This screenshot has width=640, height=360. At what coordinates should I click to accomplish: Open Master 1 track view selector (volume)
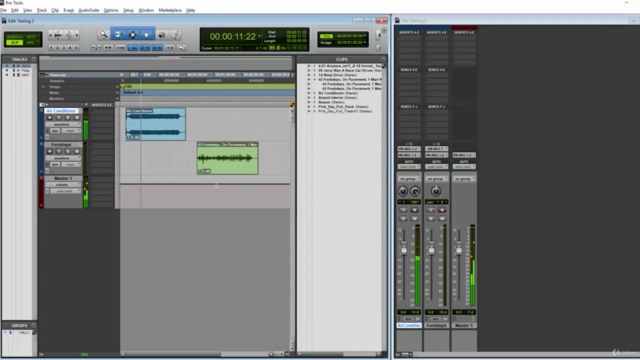click(x=62, y=185)
